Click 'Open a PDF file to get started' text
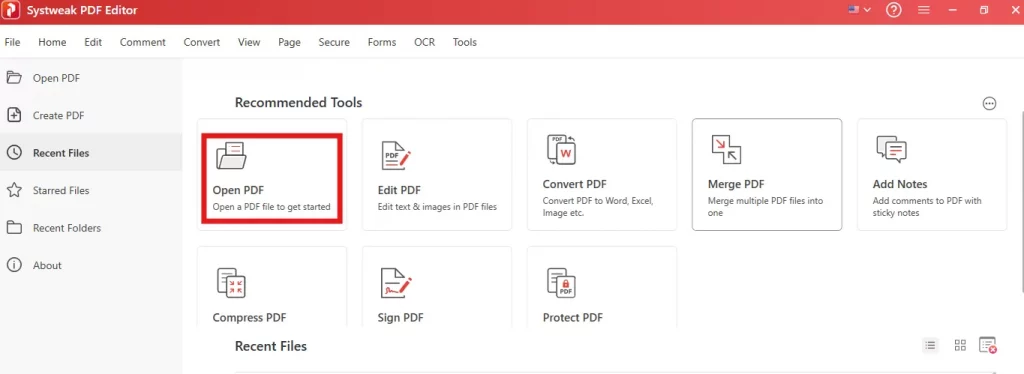Viewport: 1024px width, 374px height. (x=272, y=207)
